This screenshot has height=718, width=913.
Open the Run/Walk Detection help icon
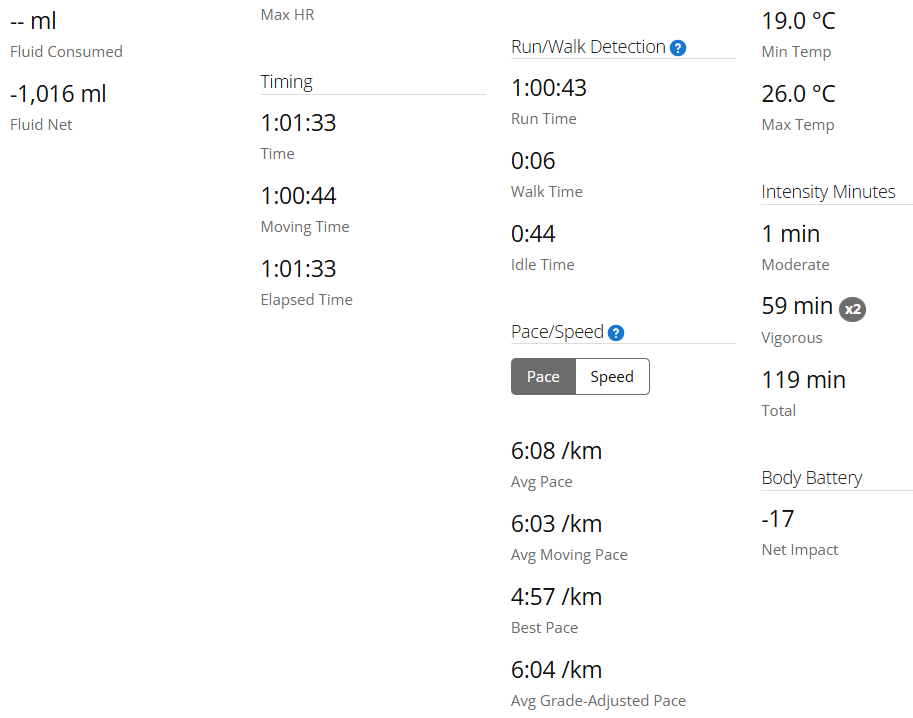click(678, 48)
